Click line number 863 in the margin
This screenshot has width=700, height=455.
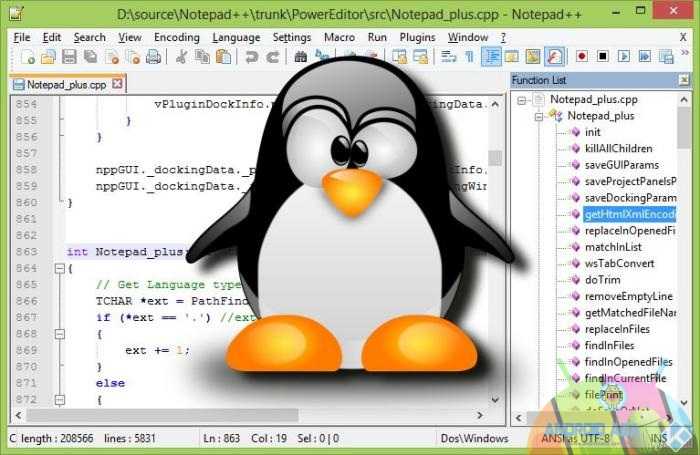(x=26, y=252)
